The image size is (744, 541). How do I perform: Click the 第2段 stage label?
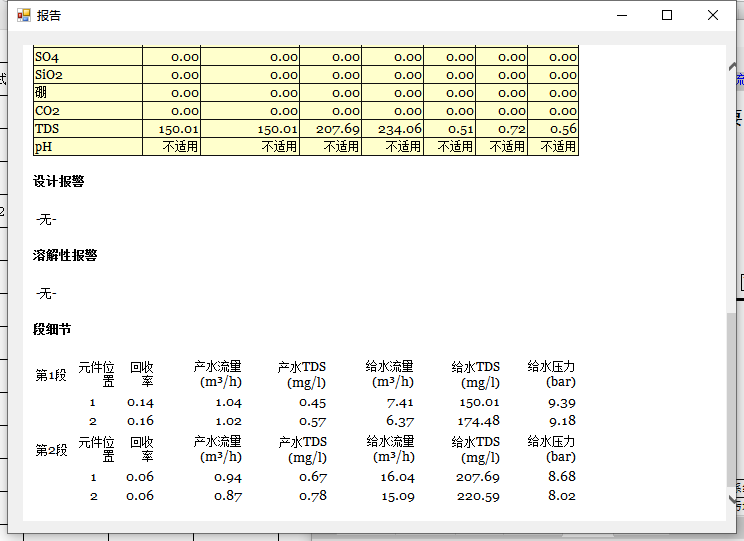click(x=51, y=450)
